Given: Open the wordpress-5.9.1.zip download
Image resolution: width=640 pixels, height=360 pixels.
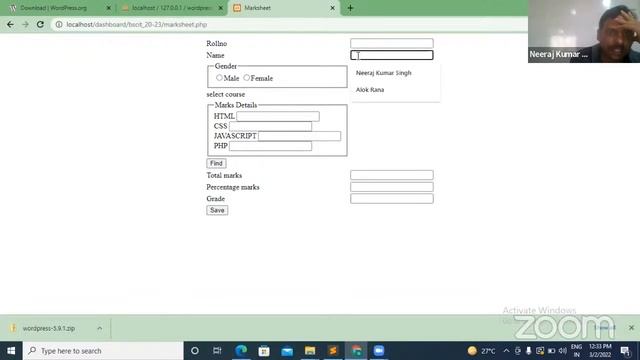Looking at the screenshot, I should (x=49, y=328).
